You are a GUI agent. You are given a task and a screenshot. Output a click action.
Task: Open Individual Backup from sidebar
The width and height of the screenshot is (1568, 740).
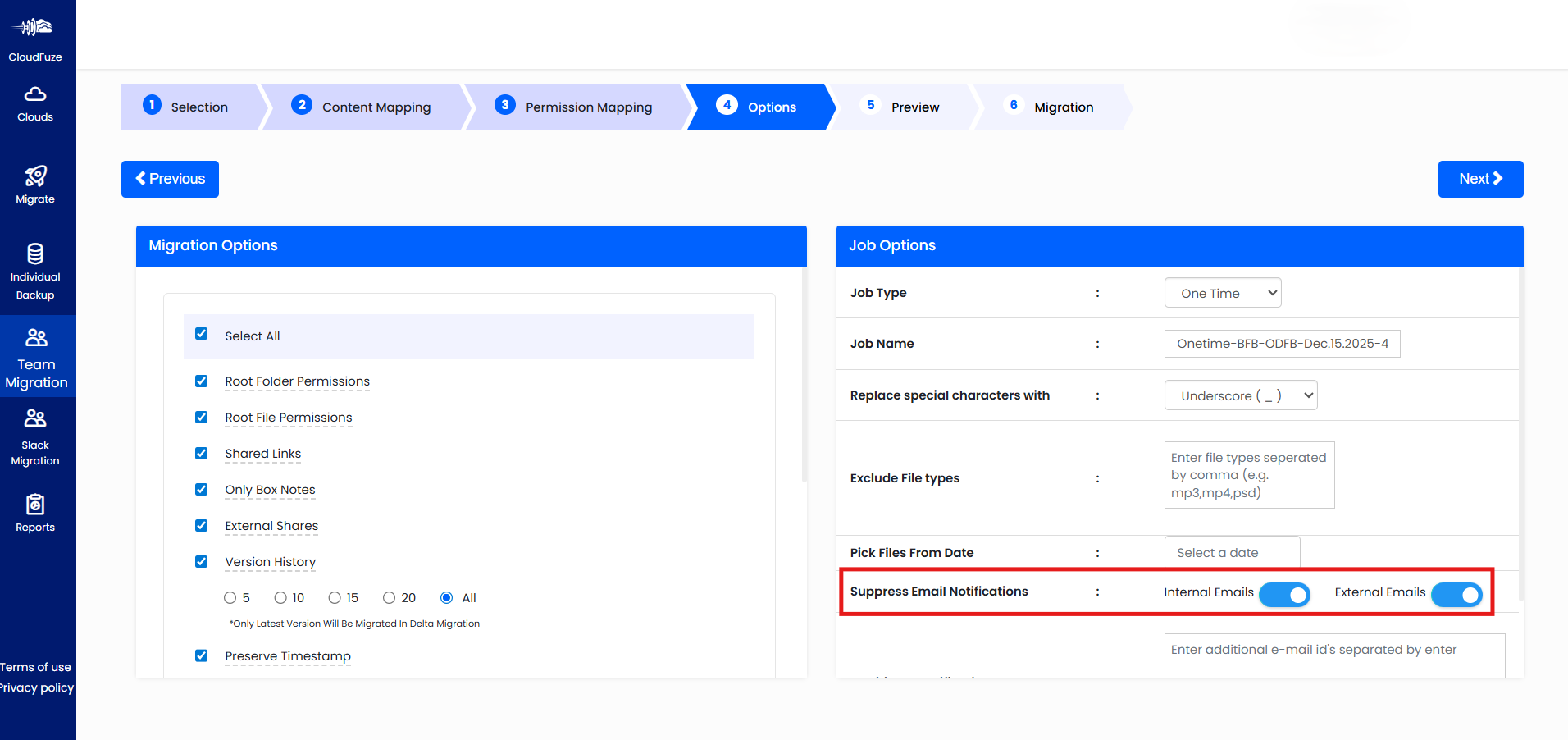[34, 271]
